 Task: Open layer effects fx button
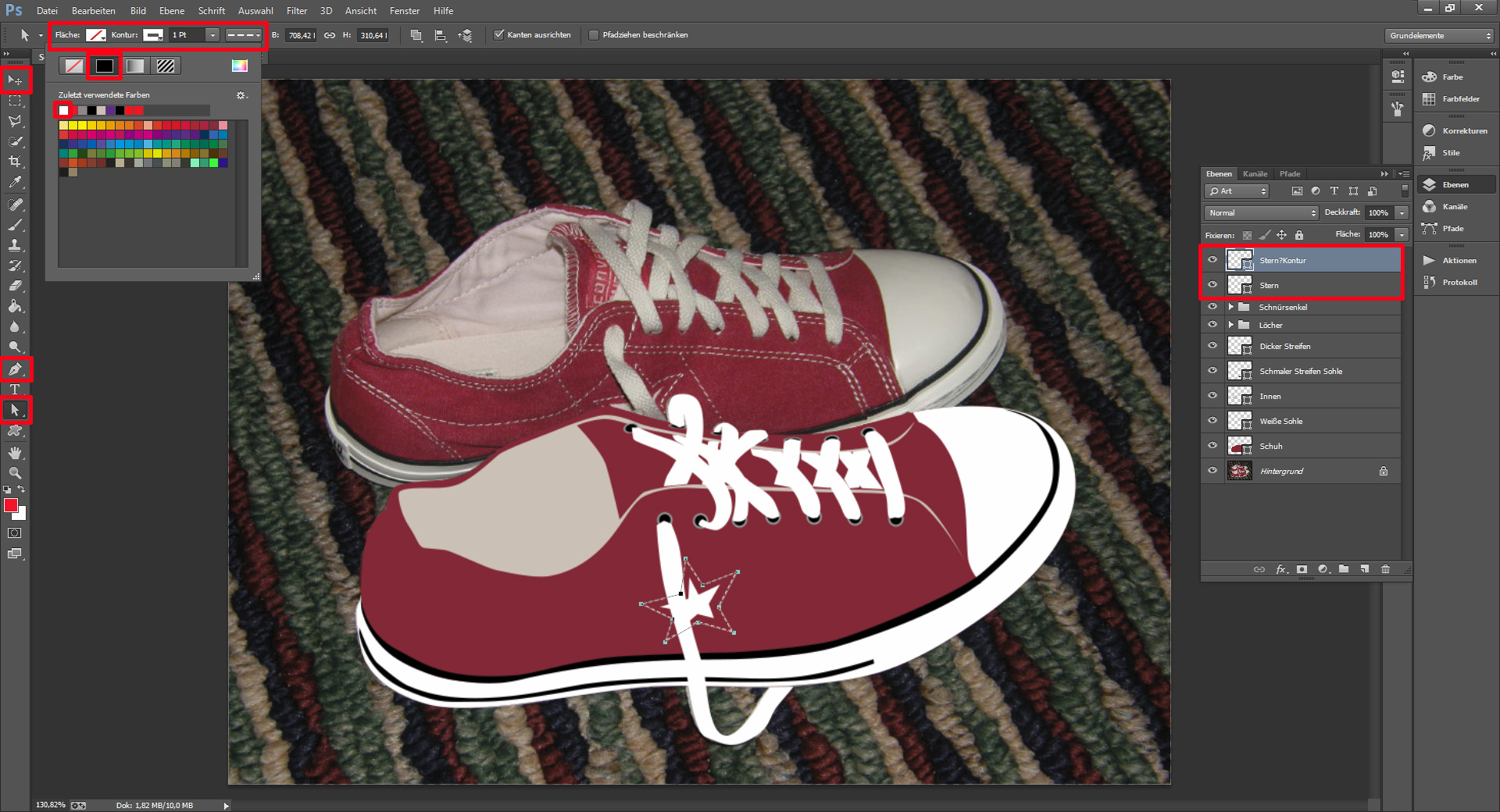(1281, 569)
